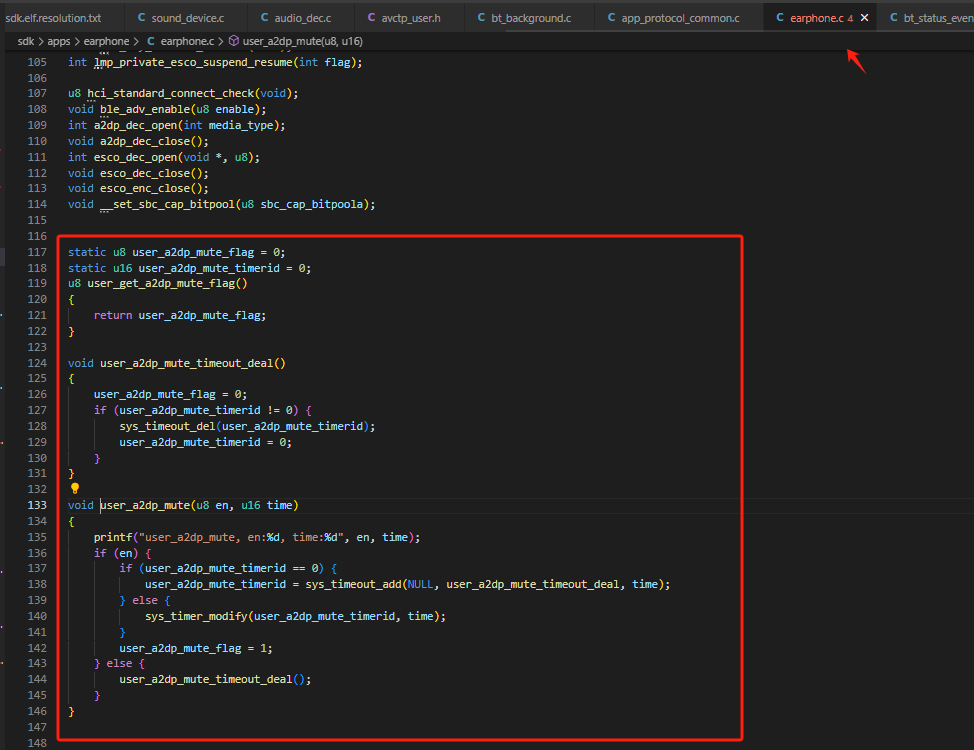This screenshot has height=750, width=974.
Task: Open the sdk breadcrumb folder
Action: (x=25, y=41)
